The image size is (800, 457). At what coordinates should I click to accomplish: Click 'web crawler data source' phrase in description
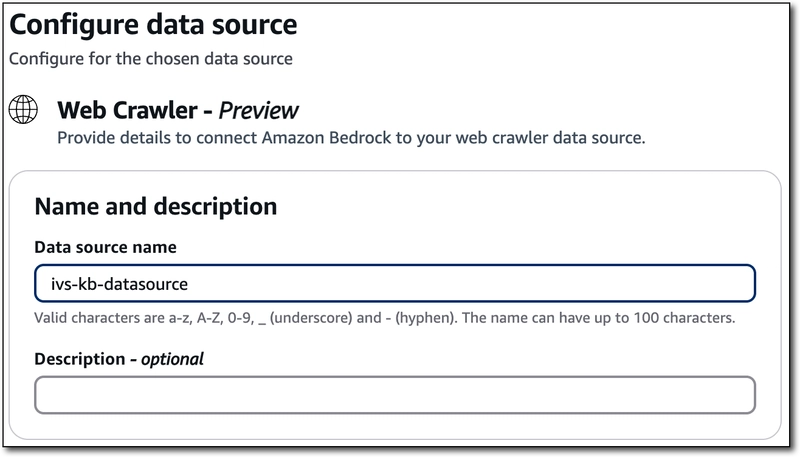(x=550, y=138)
